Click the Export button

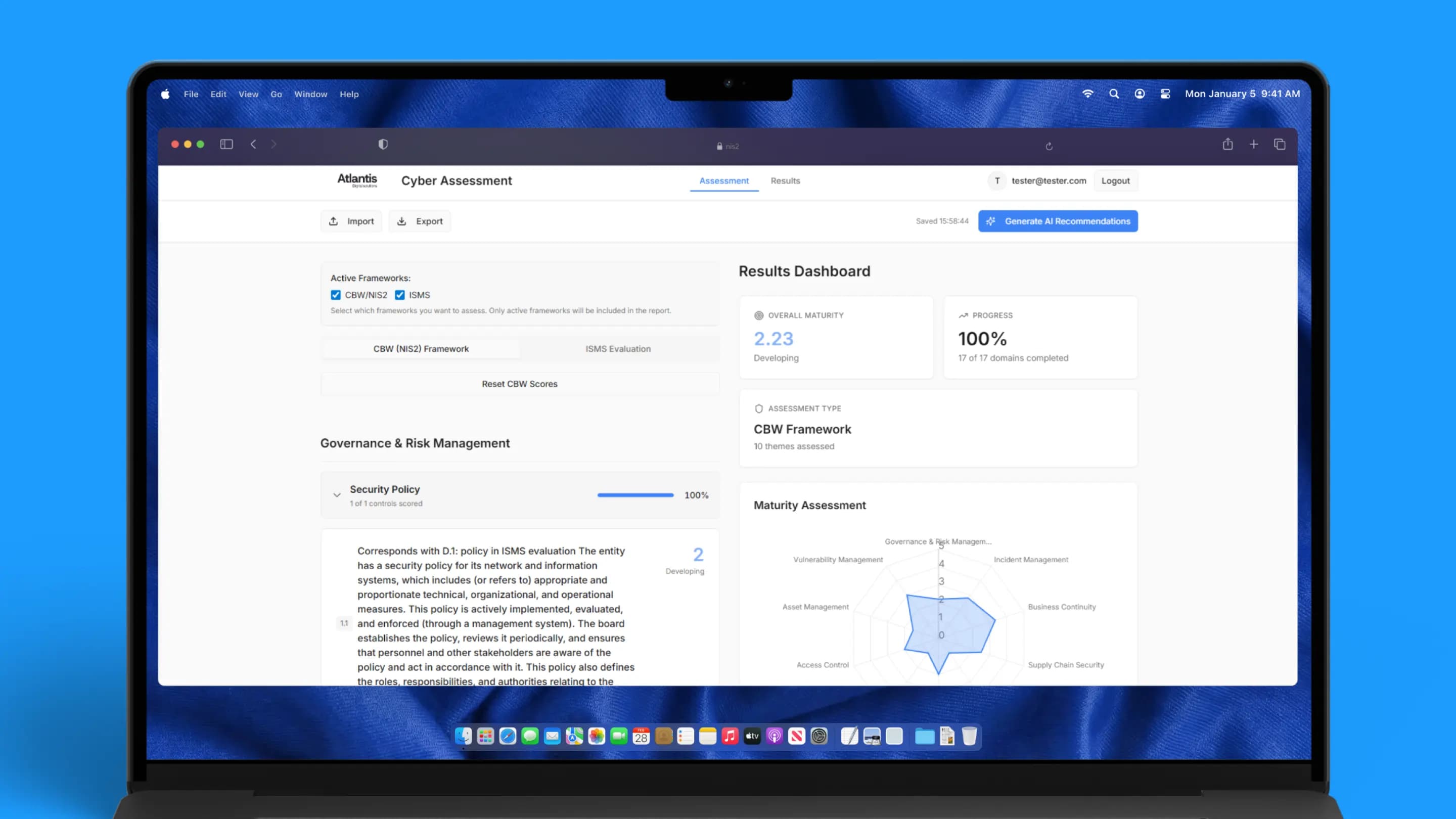[x=420, y=221]
